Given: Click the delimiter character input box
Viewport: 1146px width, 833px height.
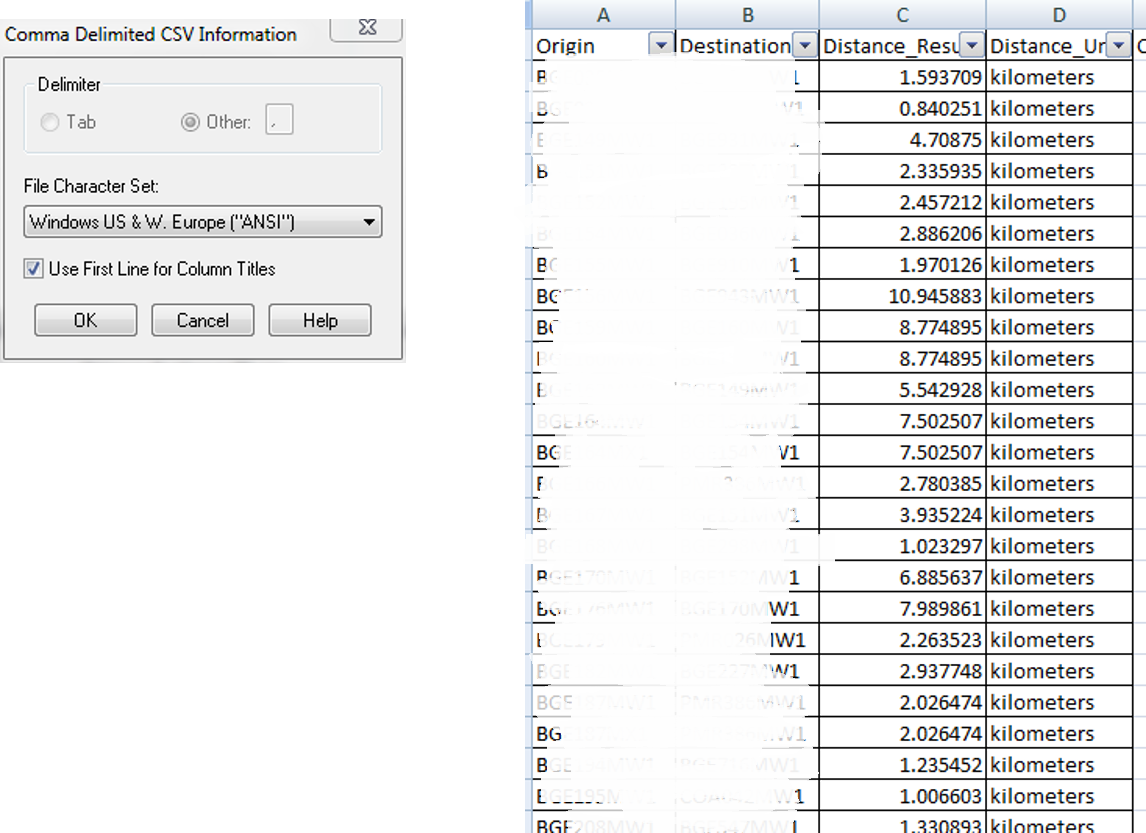Looking at the screenshot, I should pyautogui.click(x=280, y=121).
